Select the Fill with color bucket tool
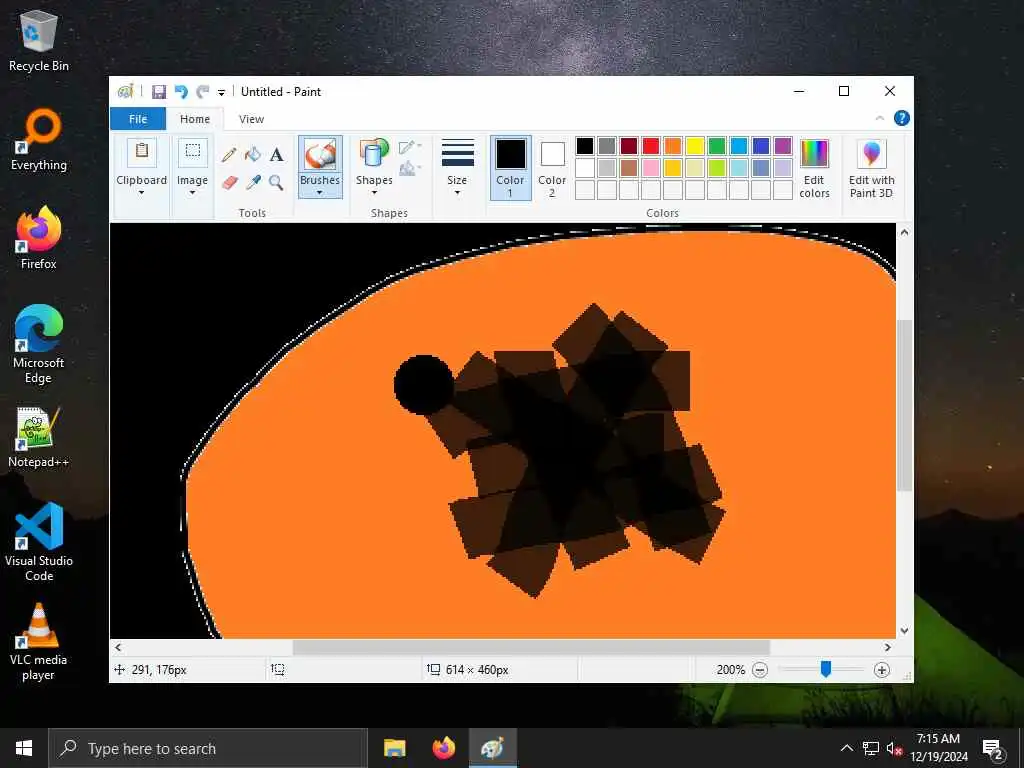 (253, 155)
